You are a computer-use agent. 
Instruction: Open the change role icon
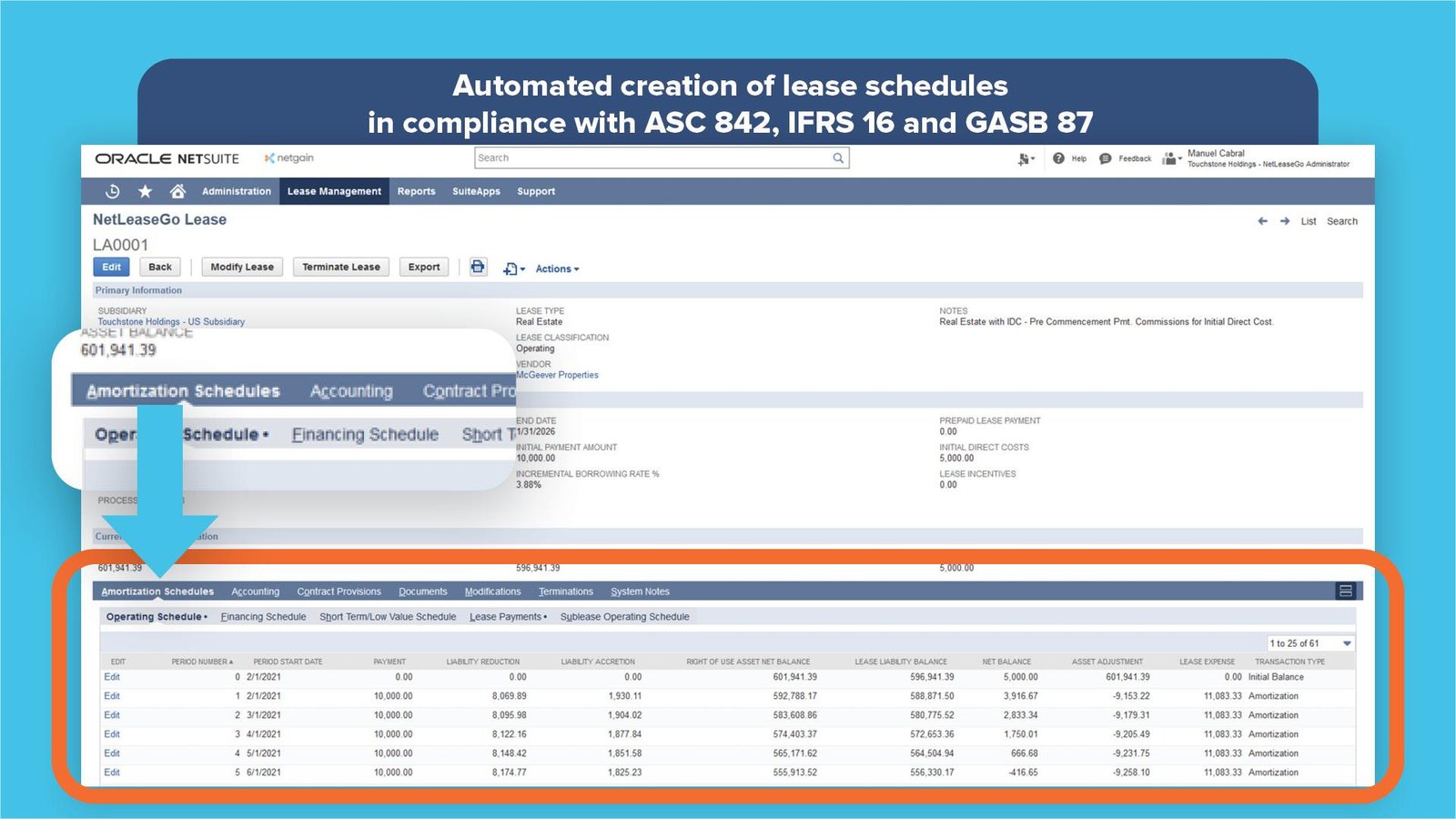tap(1026, 159)
